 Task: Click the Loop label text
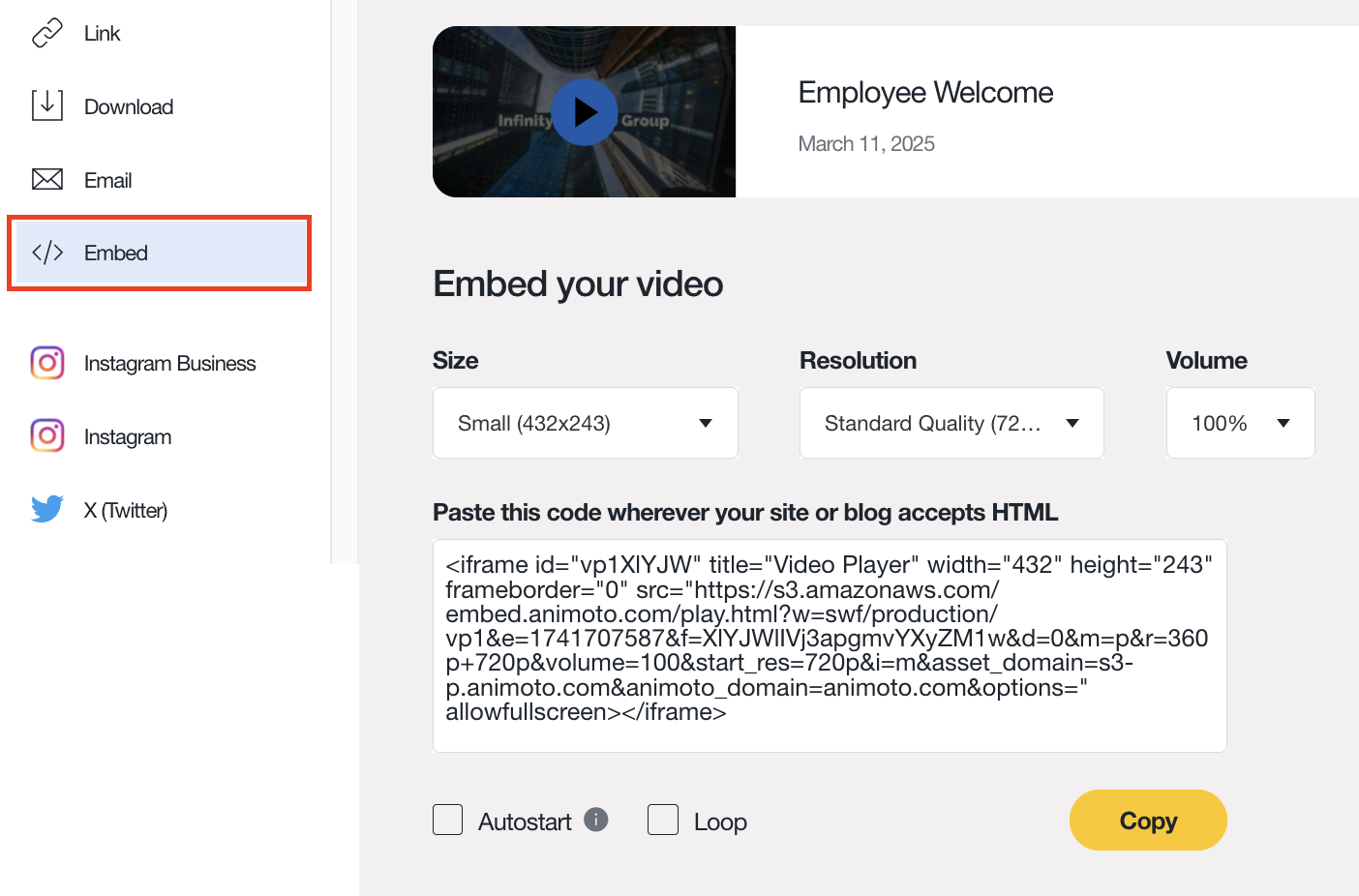[720, 821]
